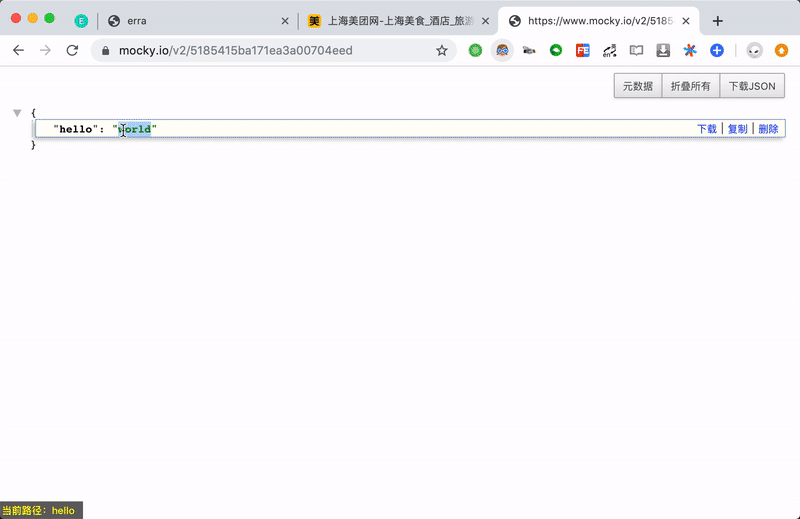Viewport: 800px width, 519px height.
Task: Bookmark this page with the star icon
Action: click(442, 50)
